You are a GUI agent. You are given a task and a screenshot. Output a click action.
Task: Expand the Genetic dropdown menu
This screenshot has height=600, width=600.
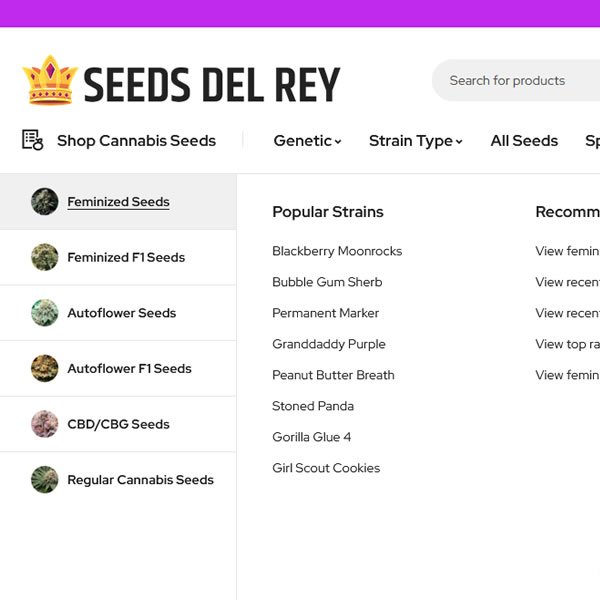pos(307,141)
